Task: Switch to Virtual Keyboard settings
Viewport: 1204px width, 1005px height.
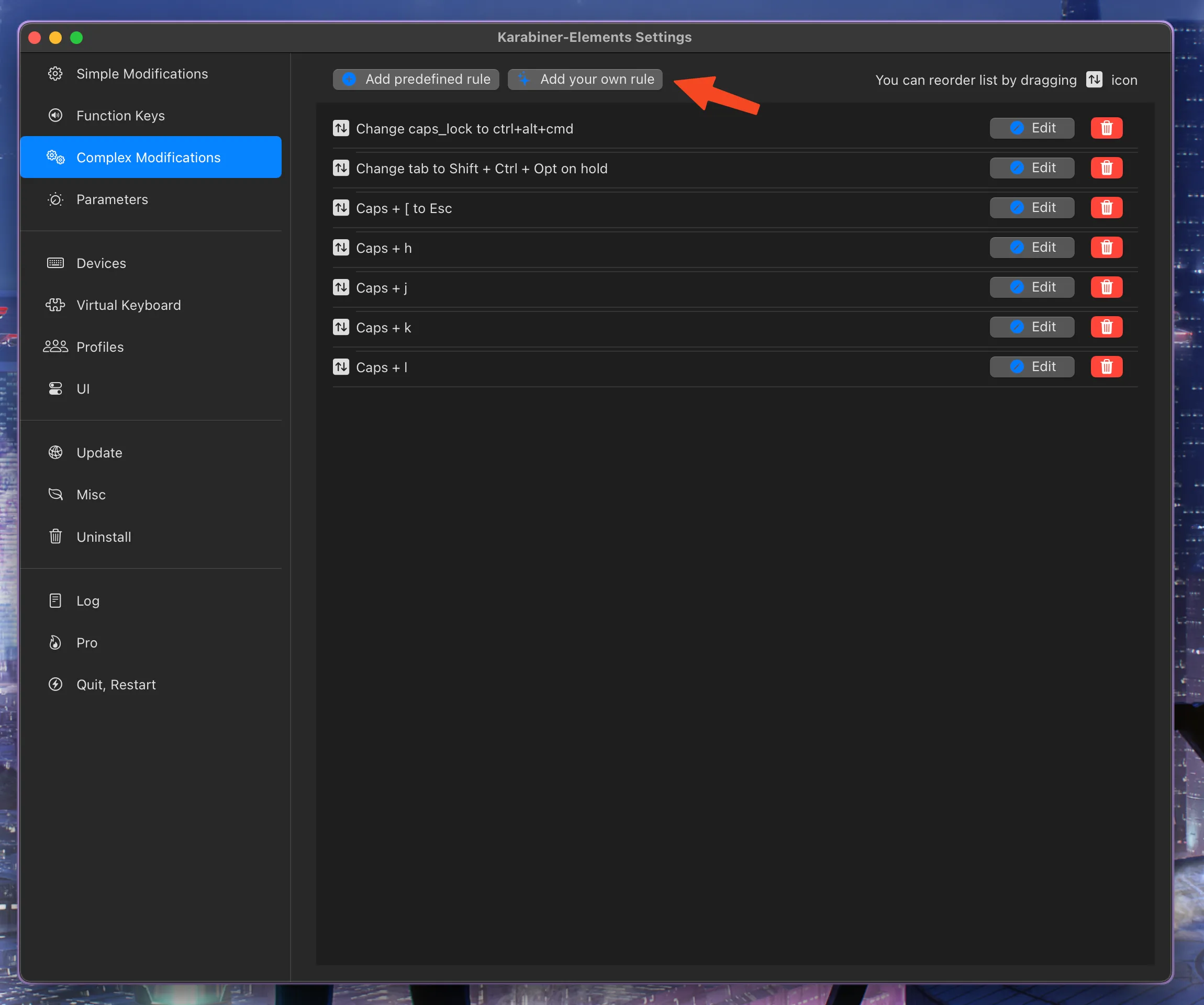Action: pyautogui.click(x=128, y=305)
